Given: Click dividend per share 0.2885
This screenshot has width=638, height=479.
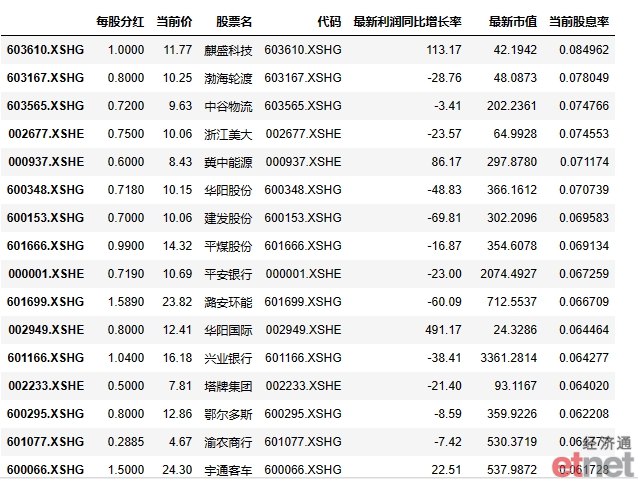Looking at the screenshot, I should [126, 442].
